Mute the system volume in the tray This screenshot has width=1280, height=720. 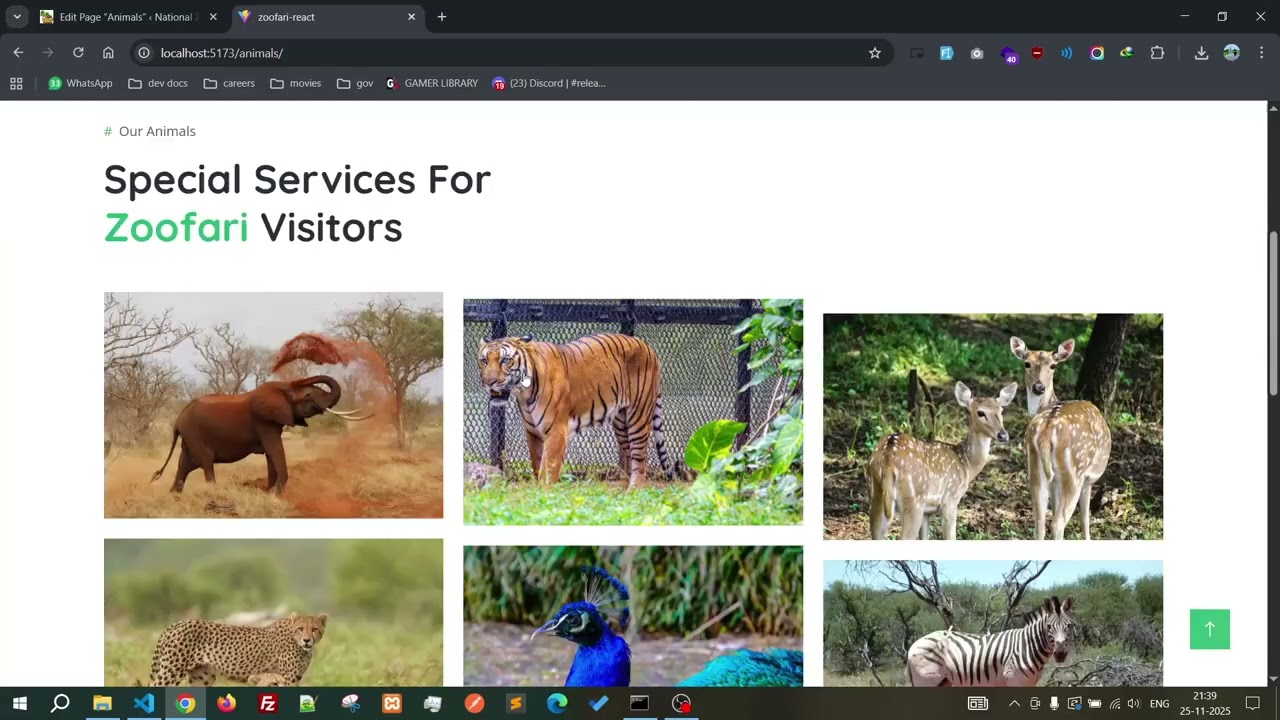click(x=1133, y=703)
